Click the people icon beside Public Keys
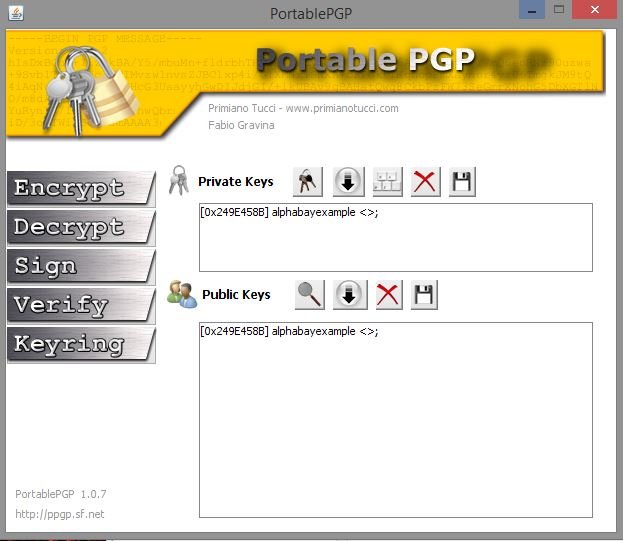Screen dimensions: 623x541 (182, 294)
